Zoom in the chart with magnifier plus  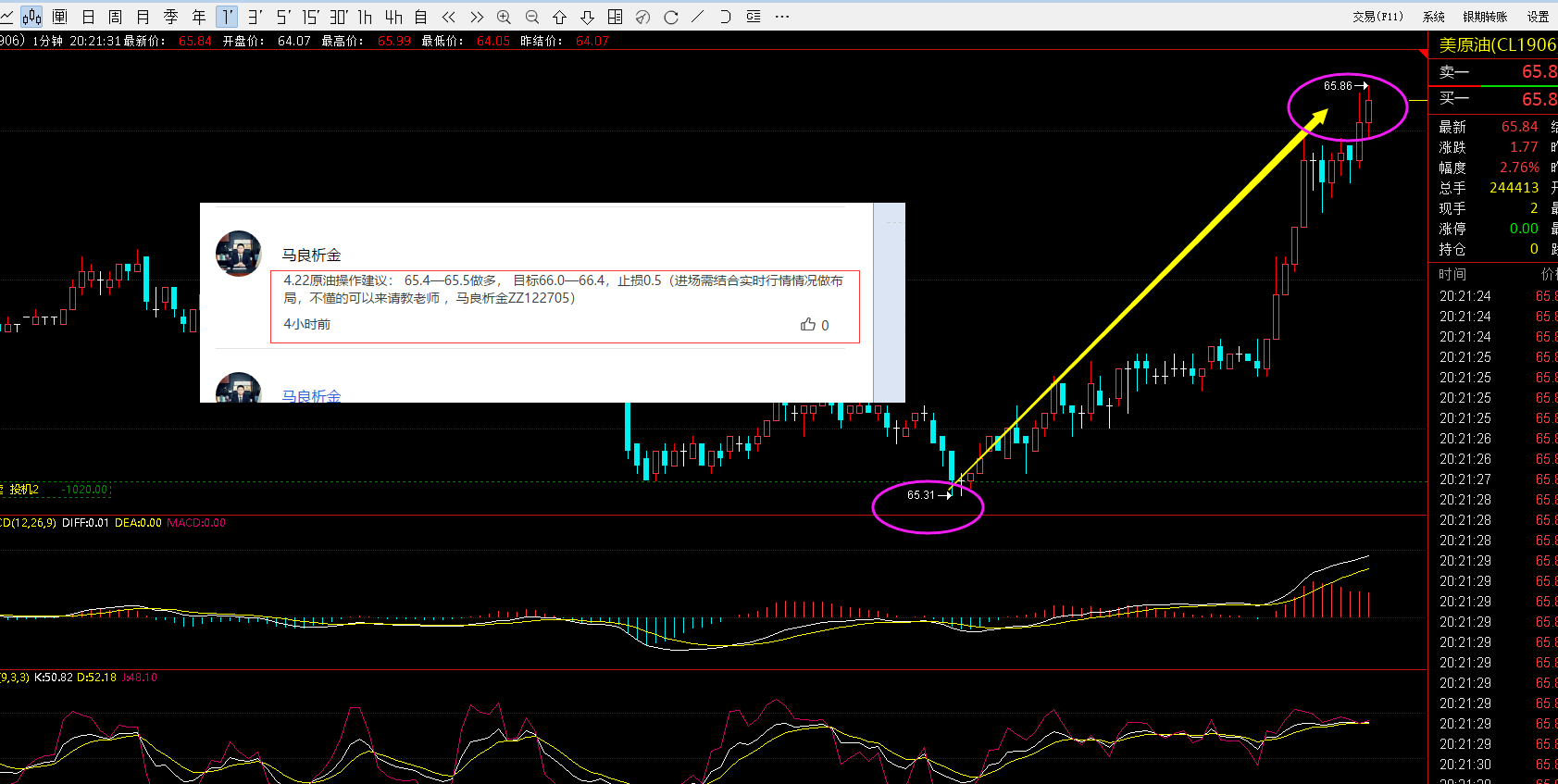click(505, 17)
